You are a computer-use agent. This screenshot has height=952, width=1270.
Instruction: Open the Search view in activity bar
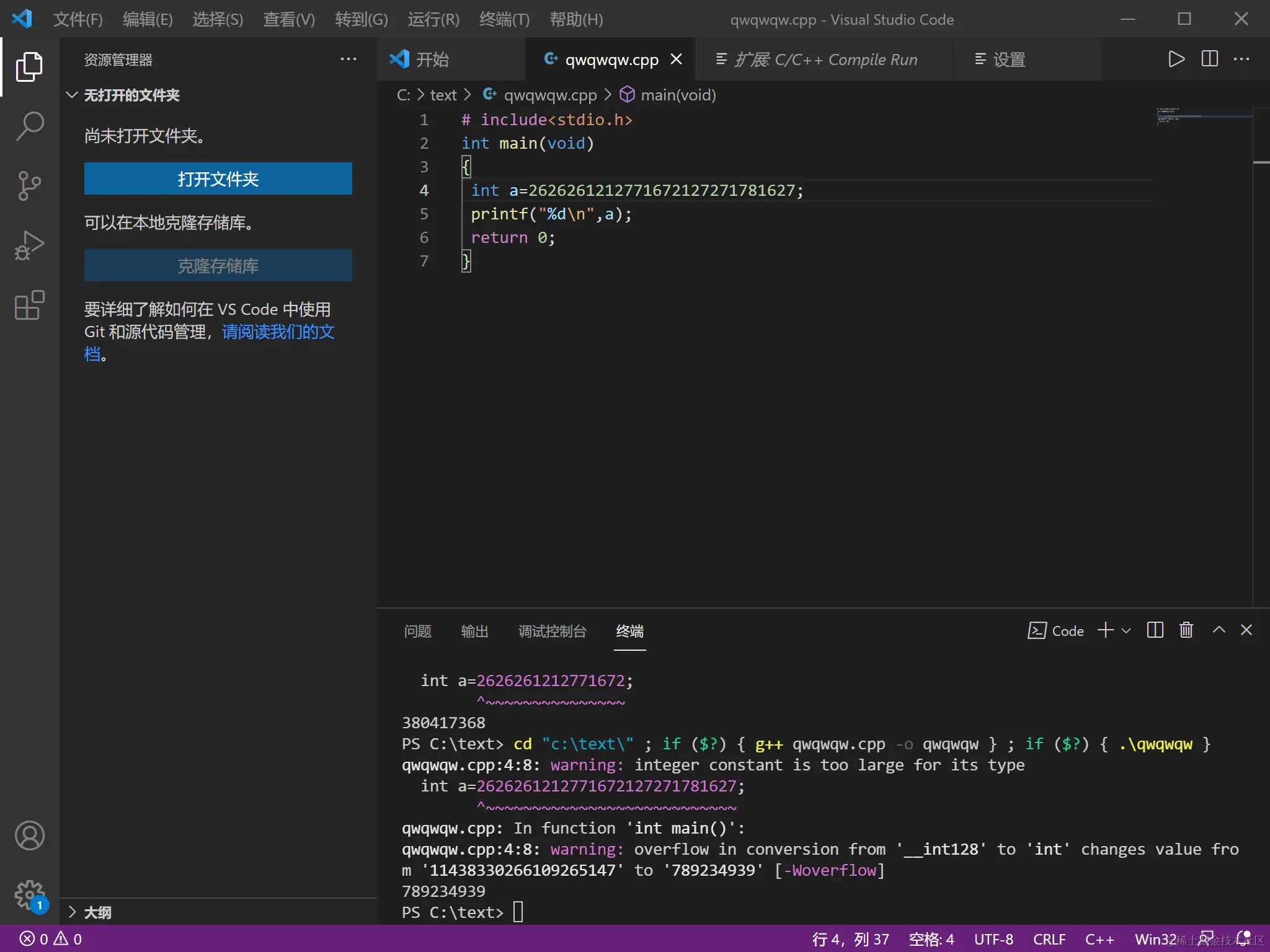click(x=29, y=126)
